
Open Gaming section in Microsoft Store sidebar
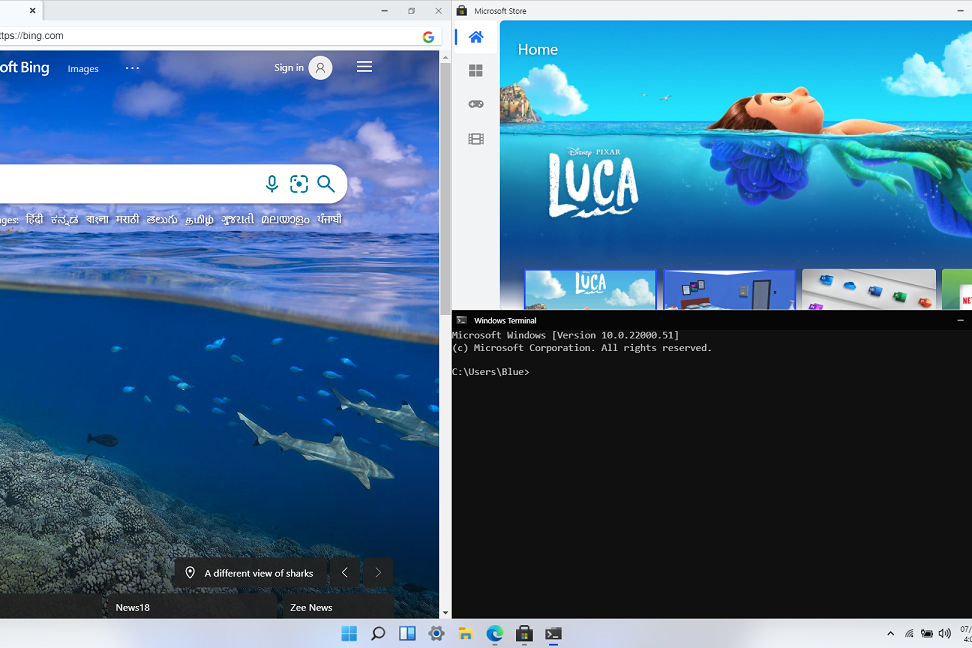(x=475, y=104)
